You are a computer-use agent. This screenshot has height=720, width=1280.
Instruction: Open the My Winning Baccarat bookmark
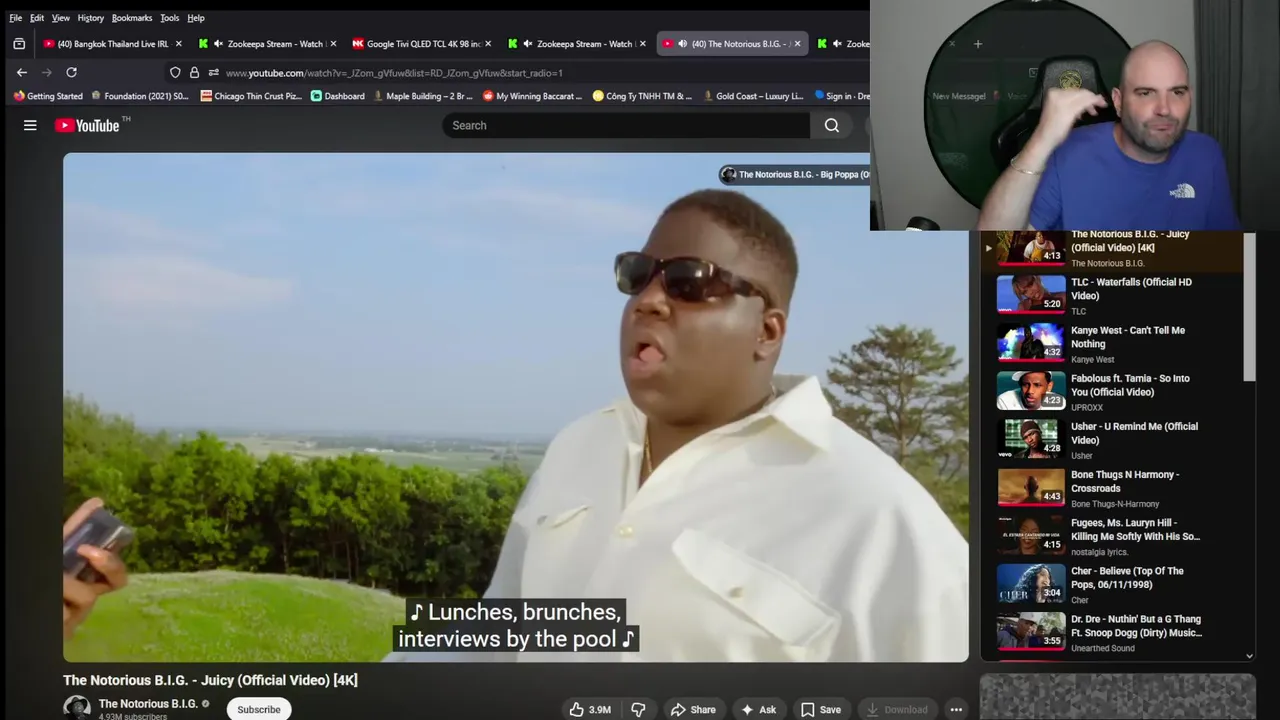[532, 96]
